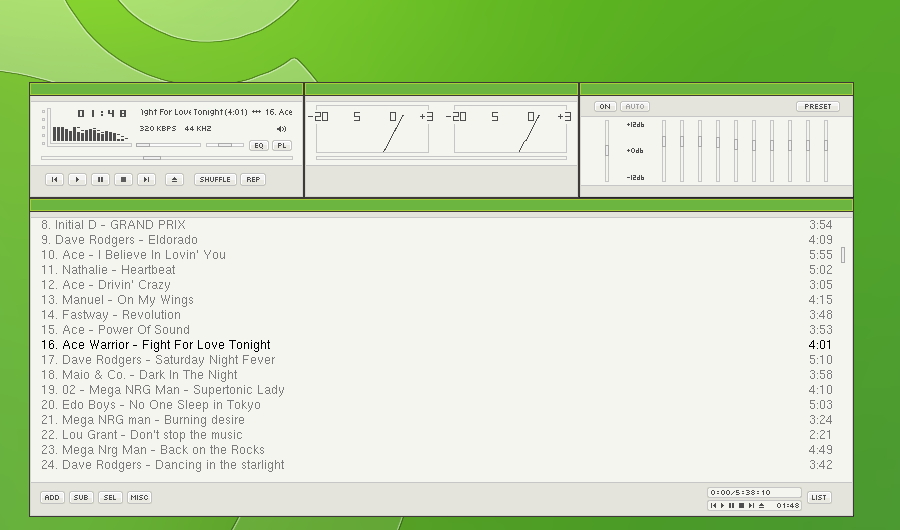Click the scrolling song title display
Screen dimensions: 900x530
click(216, 112)
